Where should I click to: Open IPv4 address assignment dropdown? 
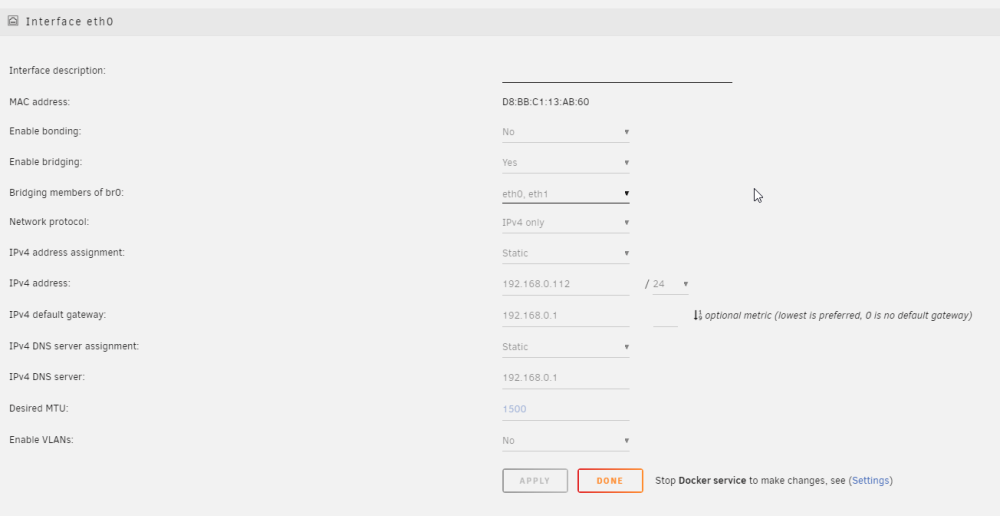coord(566,253)
